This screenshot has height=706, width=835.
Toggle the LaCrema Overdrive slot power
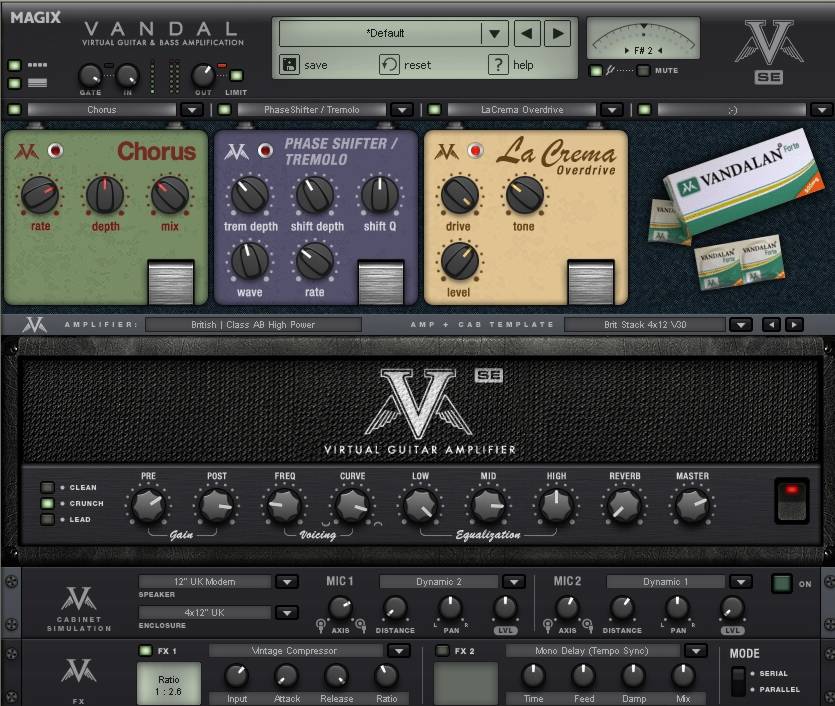(x=435, y=110)
